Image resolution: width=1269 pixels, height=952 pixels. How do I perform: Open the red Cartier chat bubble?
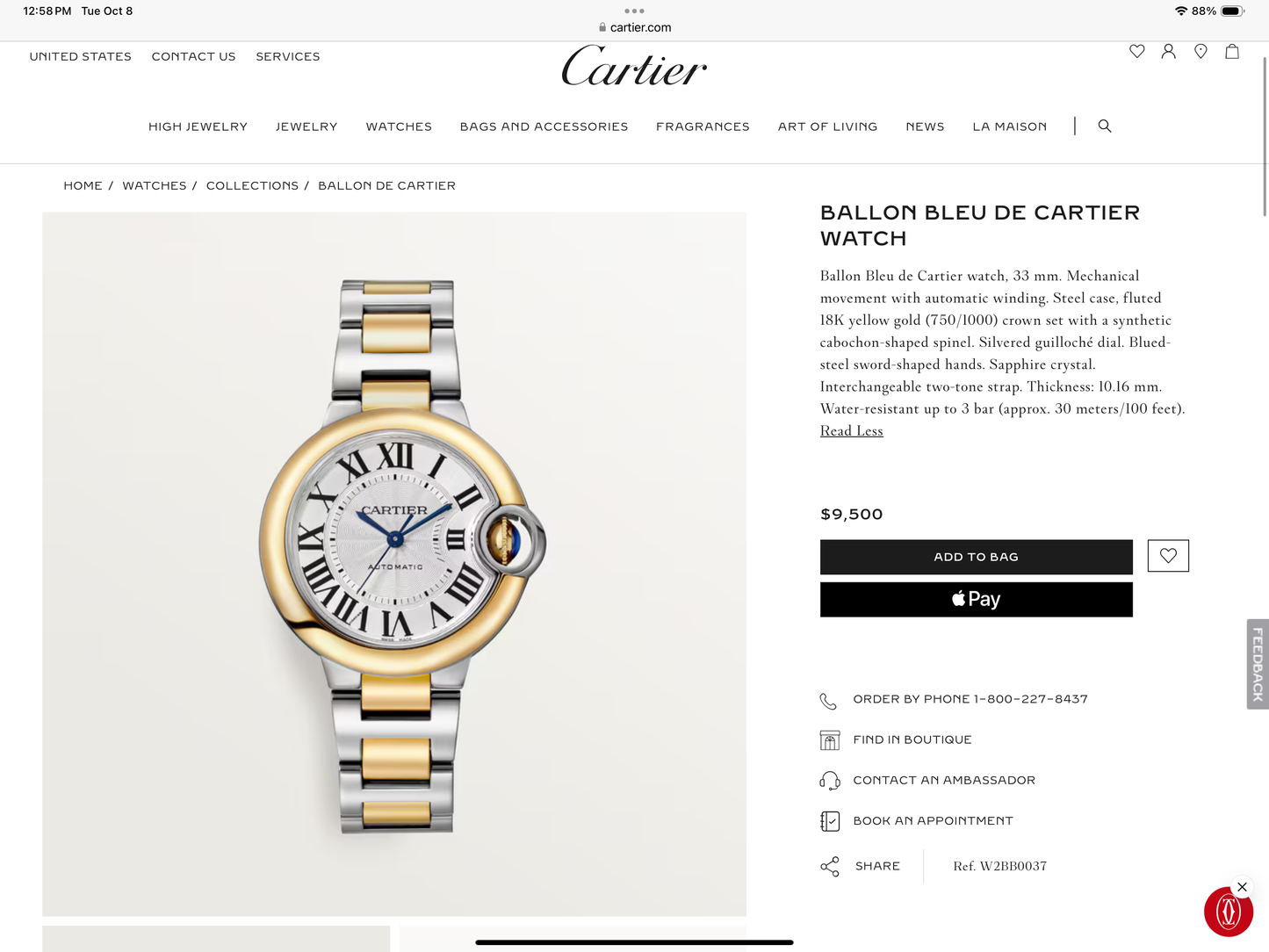[1228, 912]
